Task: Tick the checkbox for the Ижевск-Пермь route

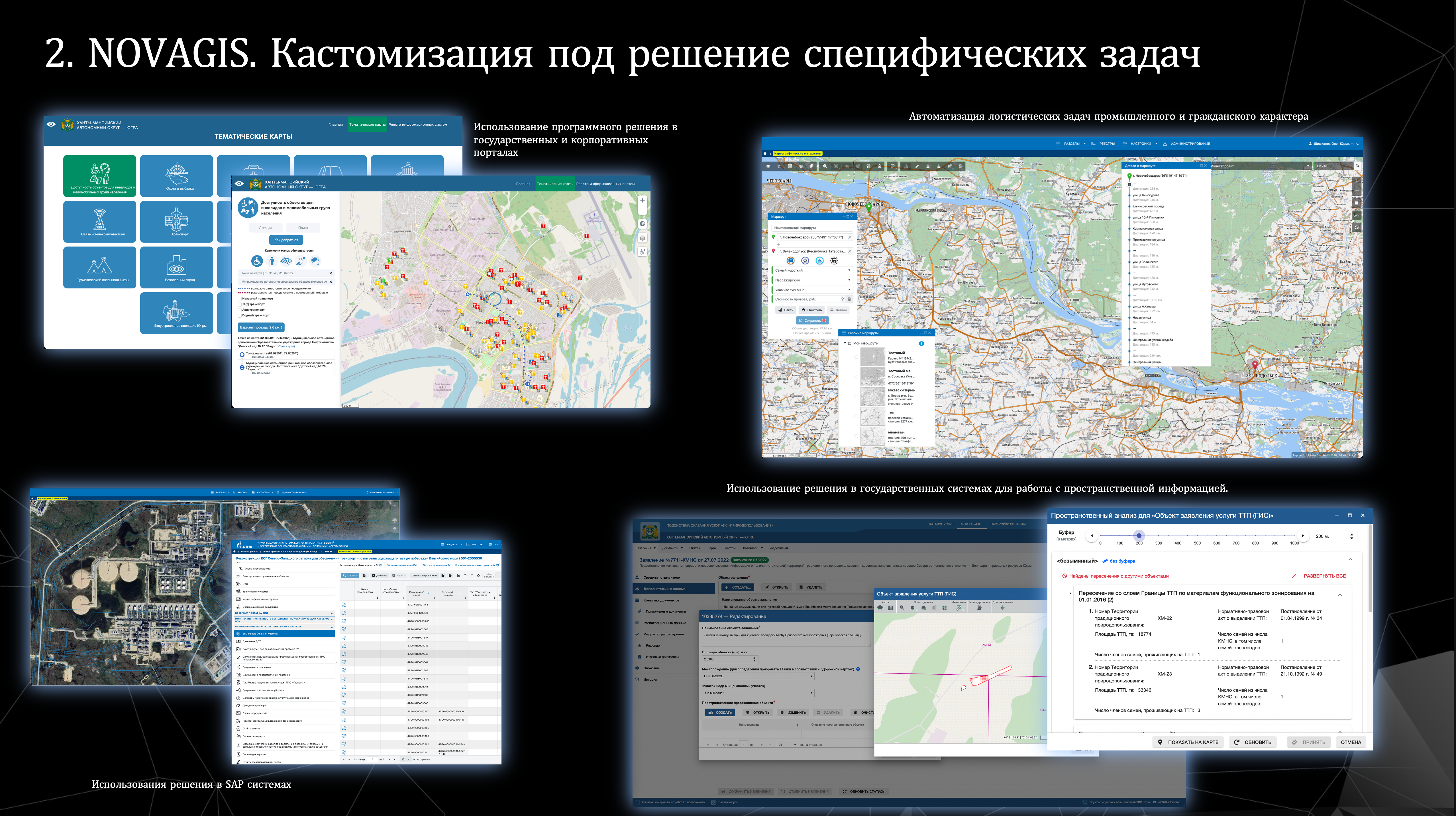Action: pyautogui.click(x=856, y=397)
